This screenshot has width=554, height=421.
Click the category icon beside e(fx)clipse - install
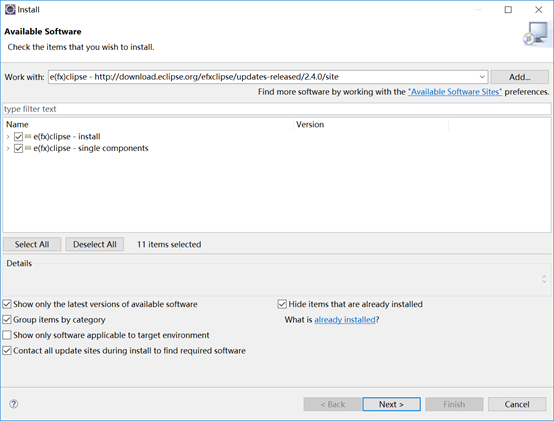28,136
